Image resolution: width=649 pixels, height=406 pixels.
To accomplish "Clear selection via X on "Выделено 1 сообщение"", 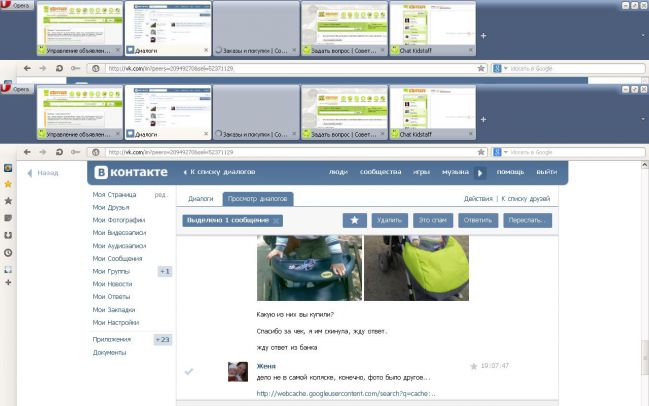I will click(276, 220).
